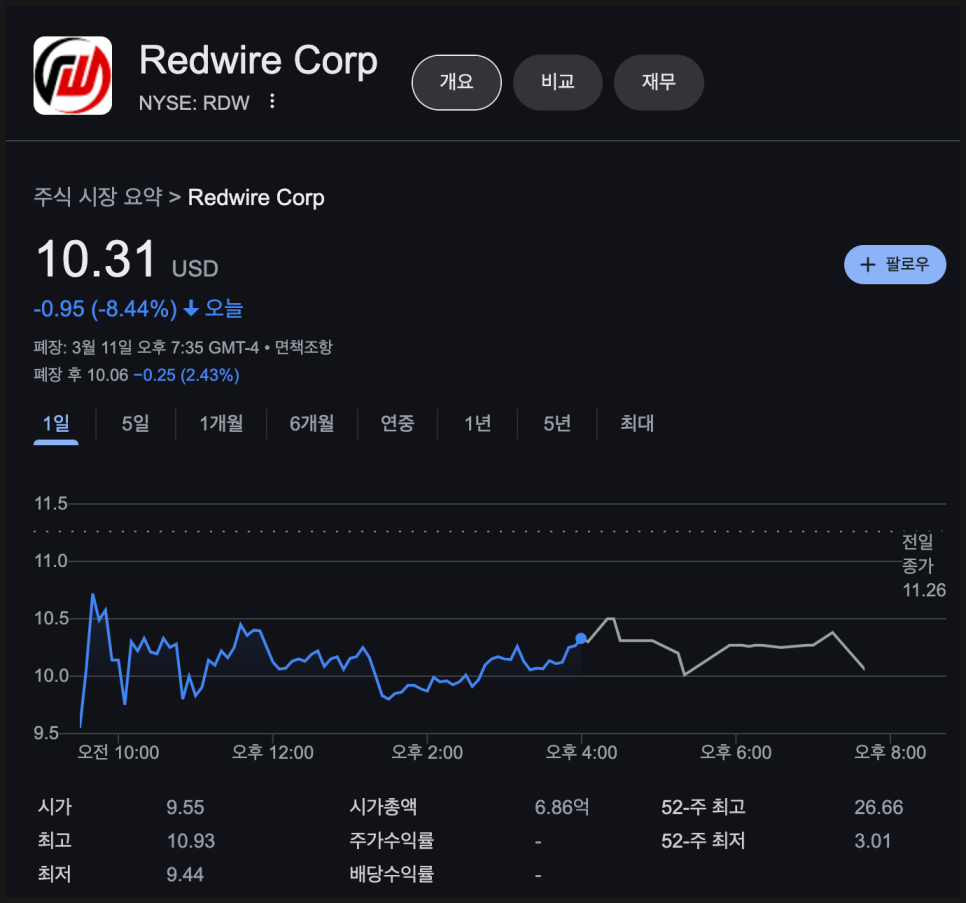Click the after-hours −0.25 (2.43%) value
966x903 pixels.
coord(187,375)
